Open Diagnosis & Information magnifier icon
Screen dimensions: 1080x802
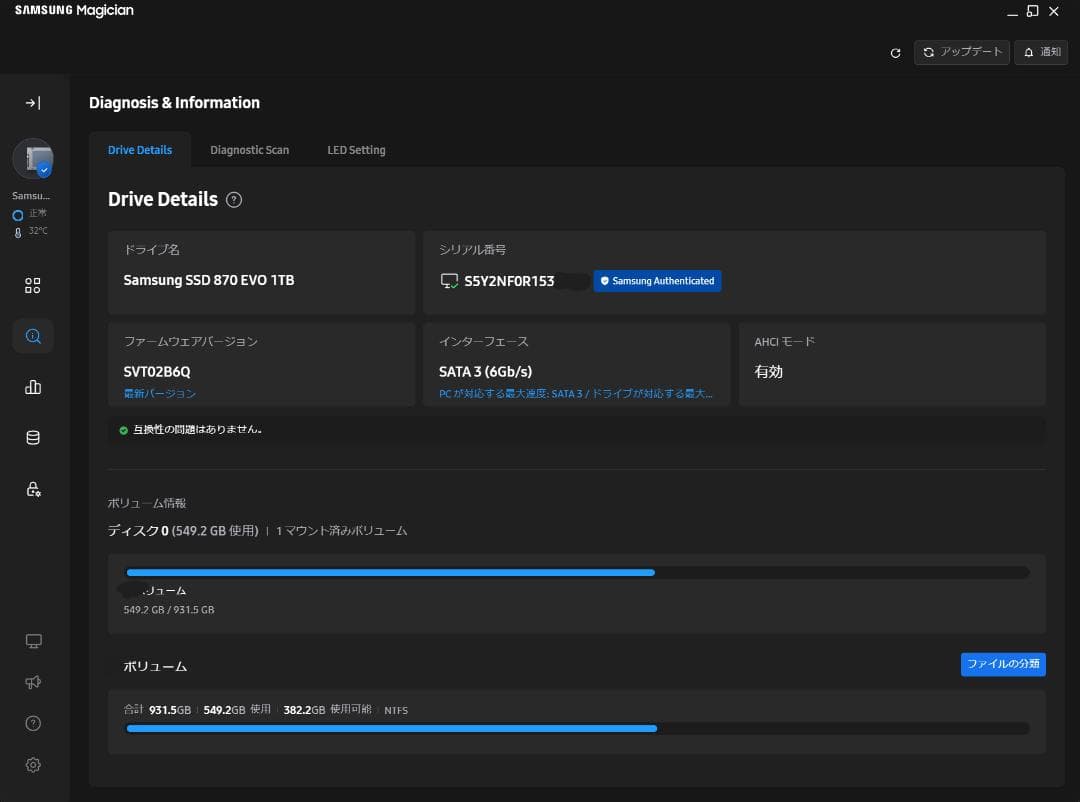32,336
